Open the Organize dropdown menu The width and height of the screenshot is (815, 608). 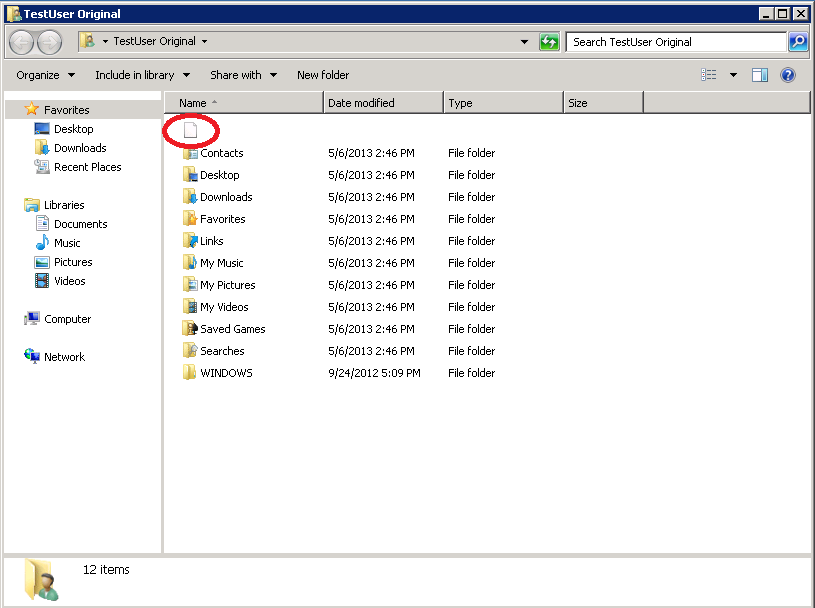click(46, 75)
